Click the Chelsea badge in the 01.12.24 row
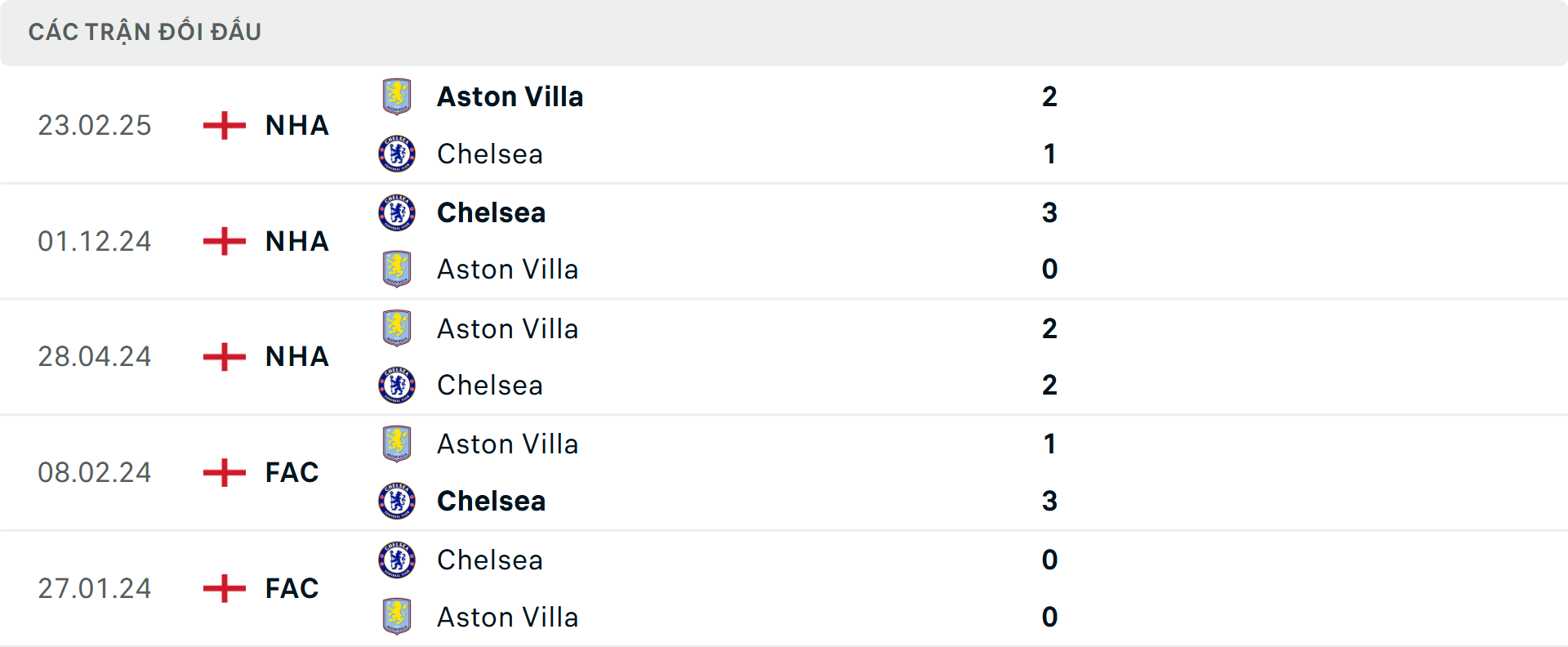 398,212
